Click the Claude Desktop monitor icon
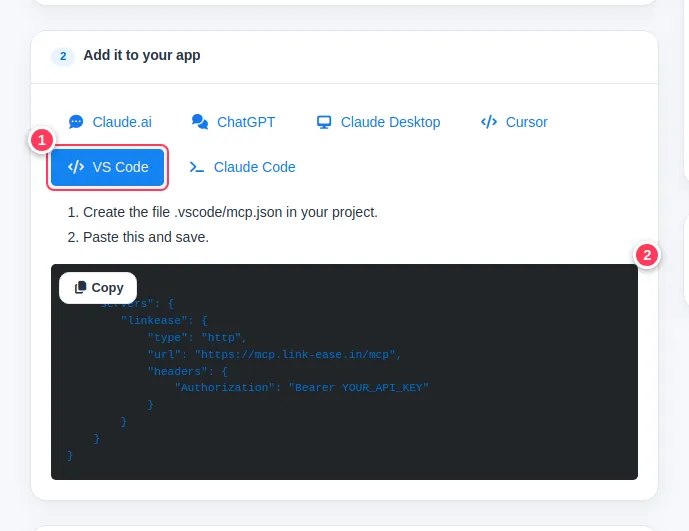Image resolution: width=689 pixels, height=531 pixels. pyautogui.click(x=324, y=122)
